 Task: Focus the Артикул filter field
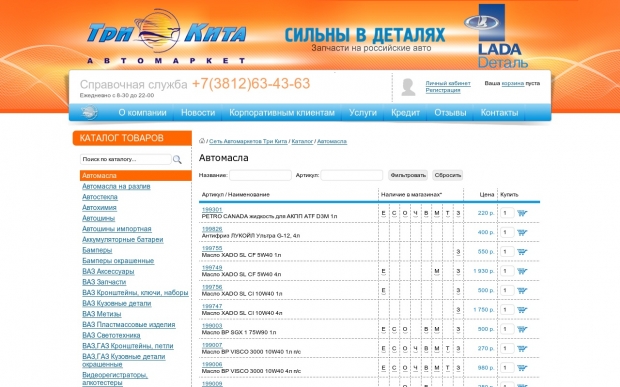point(352,175)
